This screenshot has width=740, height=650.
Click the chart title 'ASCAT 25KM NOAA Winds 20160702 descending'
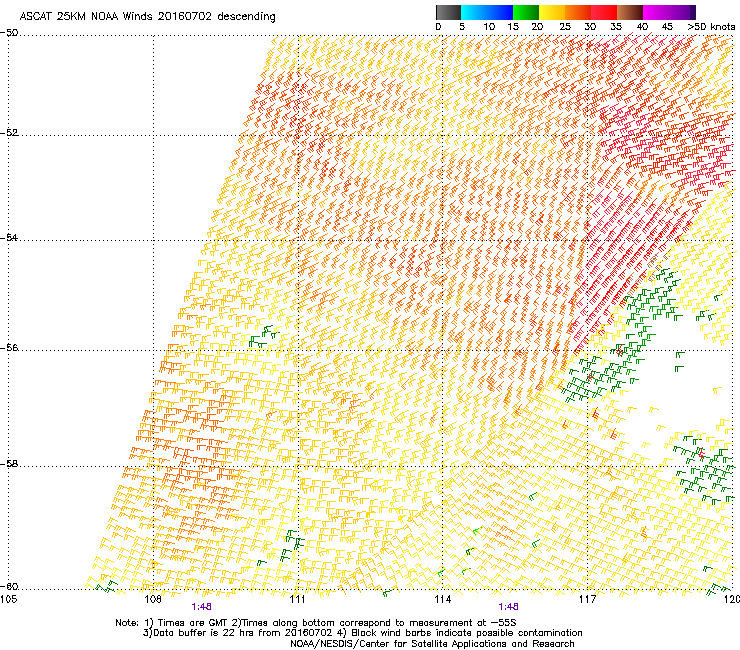point(147,16)
